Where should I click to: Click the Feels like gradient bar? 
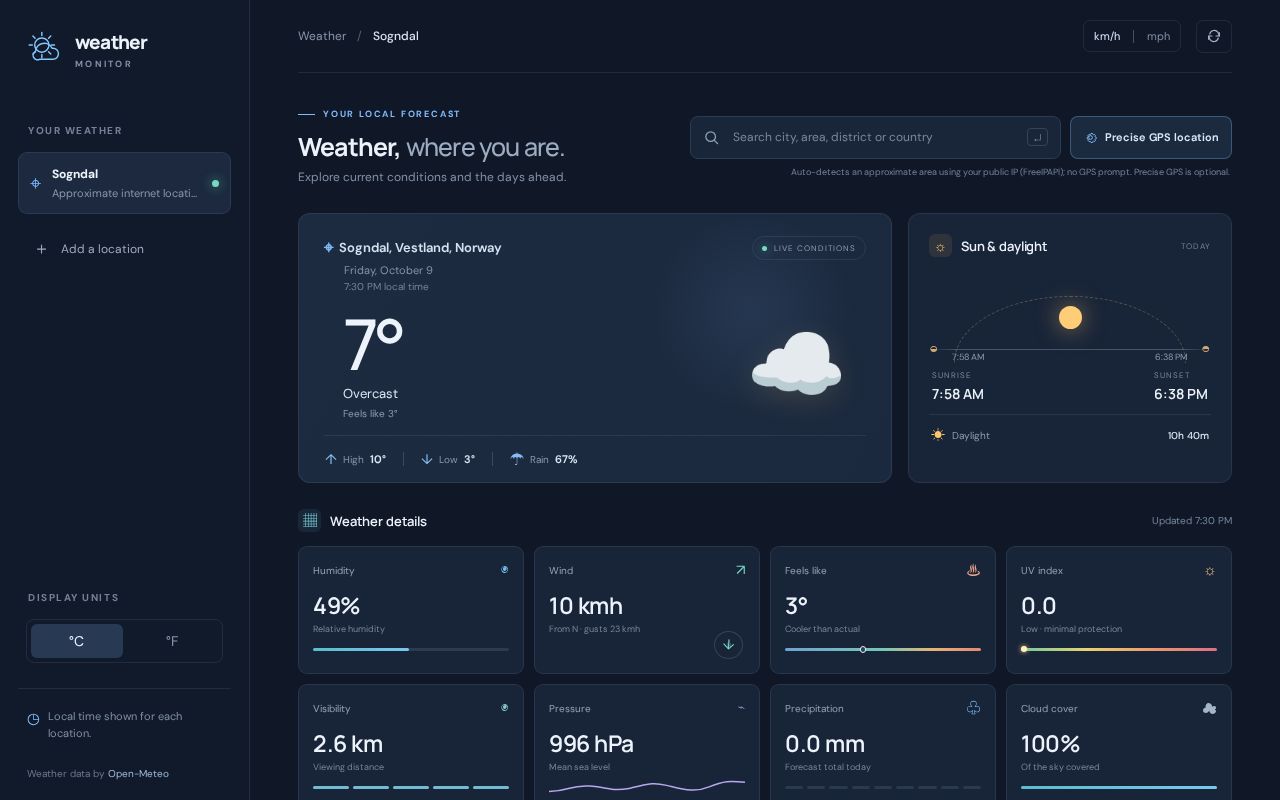pyautogui.click(x=883, y=649)
